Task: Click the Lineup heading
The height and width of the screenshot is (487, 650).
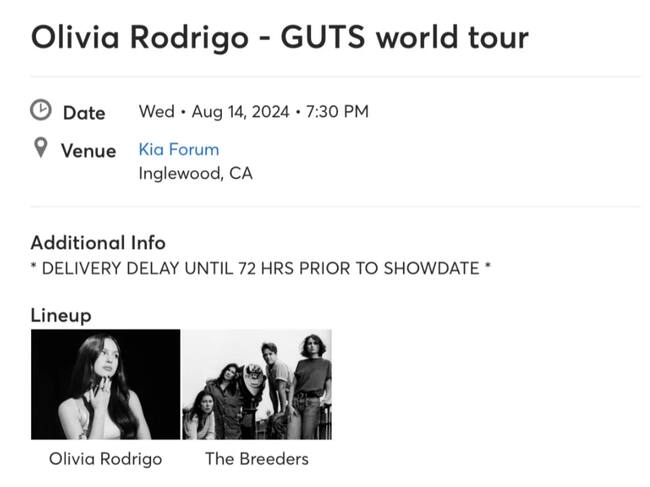Action: tap(61, 315)
